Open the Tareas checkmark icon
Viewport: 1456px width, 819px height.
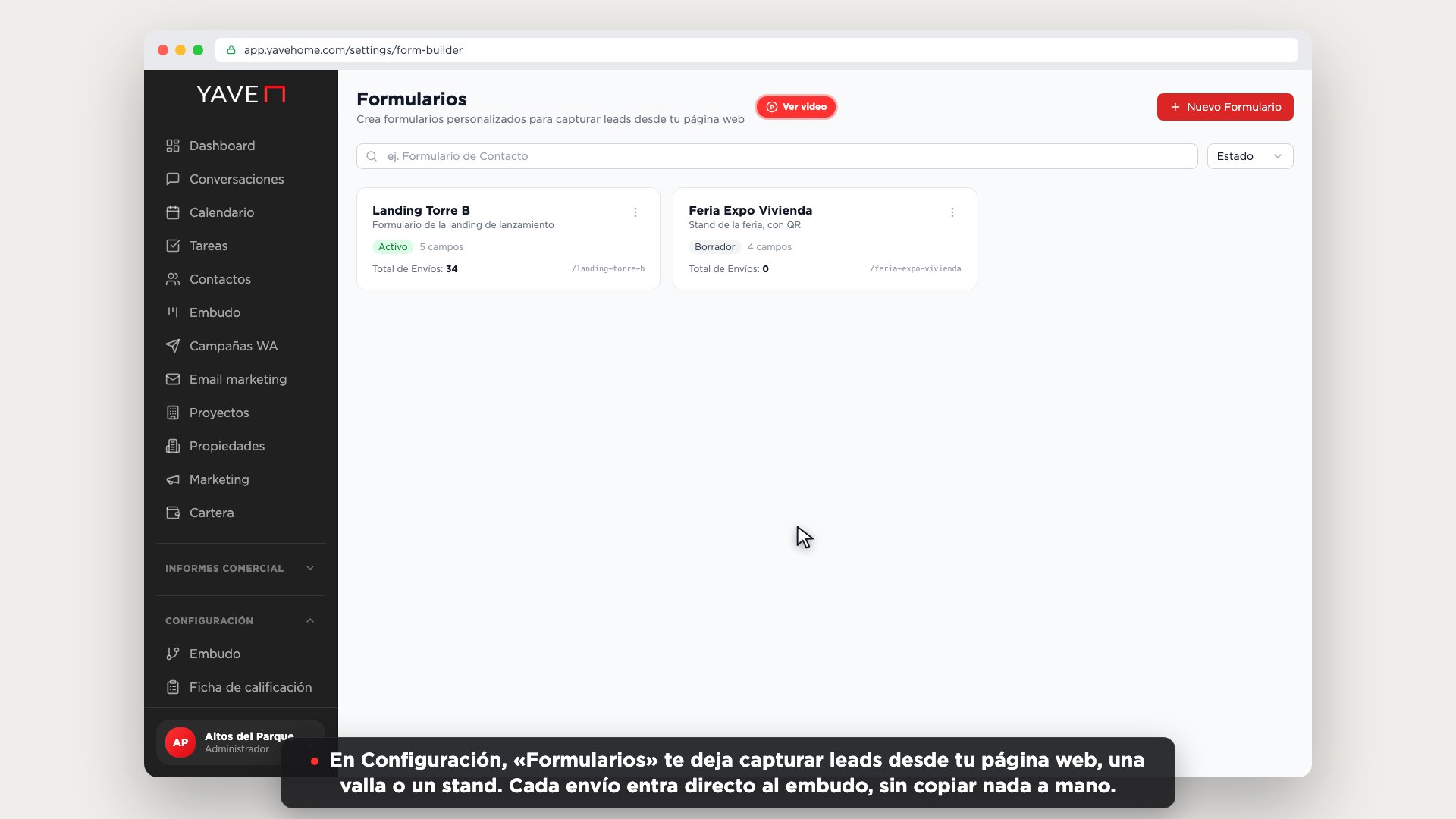(173, 246)
